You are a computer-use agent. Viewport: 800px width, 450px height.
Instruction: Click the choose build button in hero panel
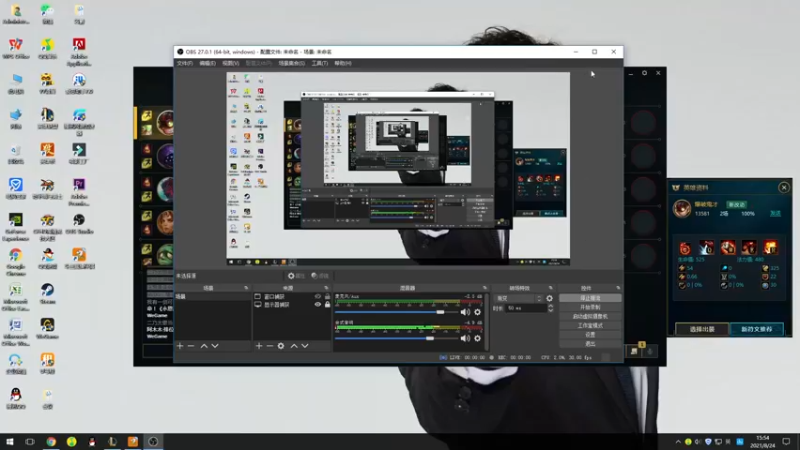[702, 329]
